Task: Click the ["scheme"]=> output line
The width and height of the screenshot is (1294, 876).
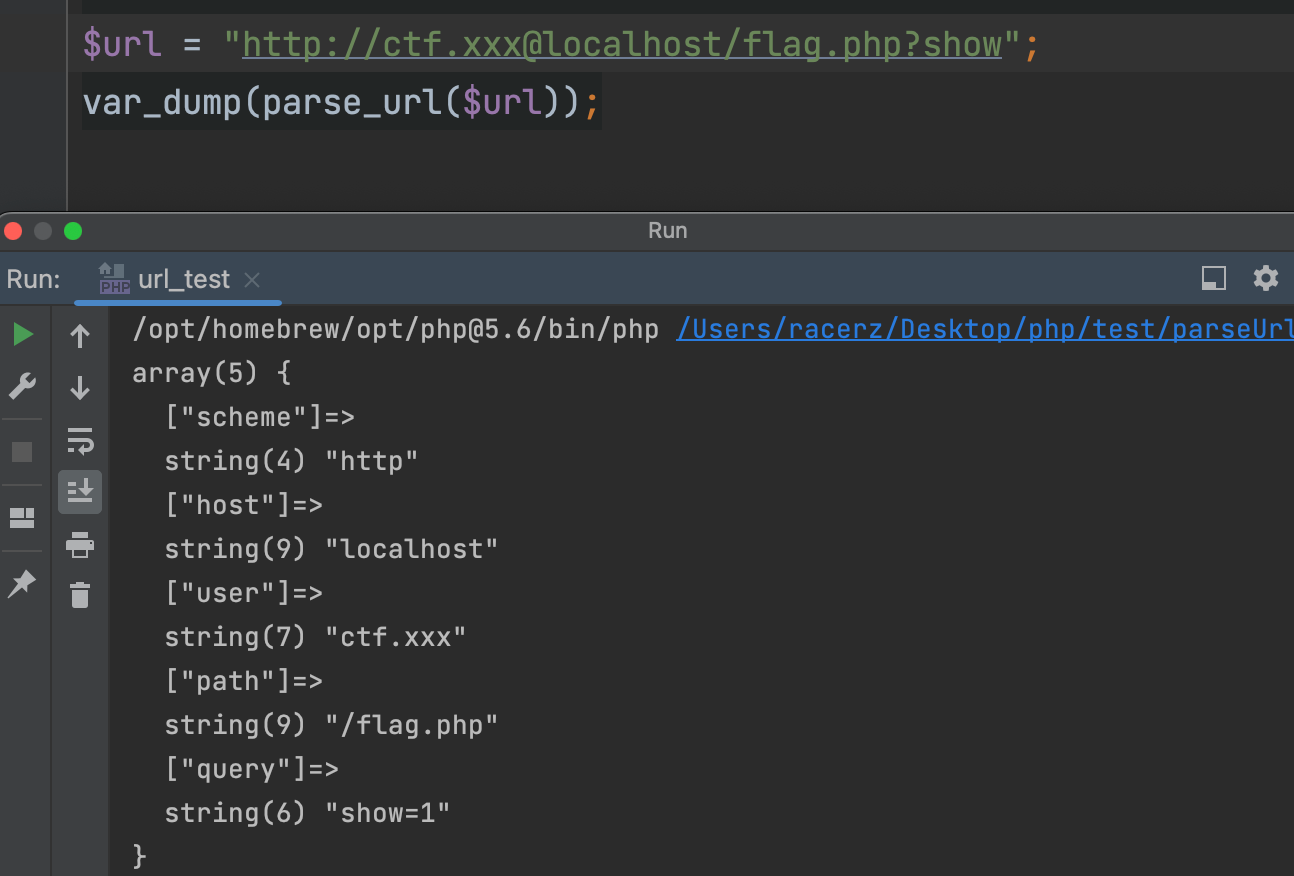Action: click(260, 417)
